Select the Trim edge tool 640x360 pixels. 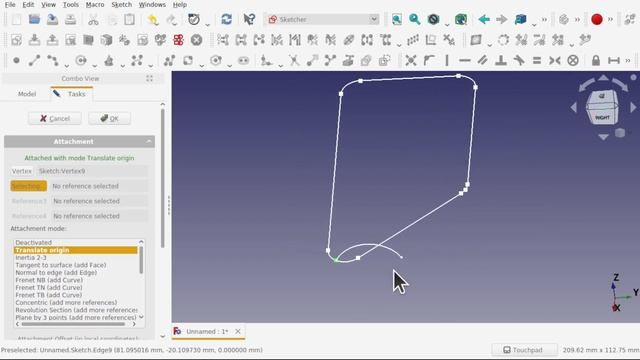[x=294, y=60]
